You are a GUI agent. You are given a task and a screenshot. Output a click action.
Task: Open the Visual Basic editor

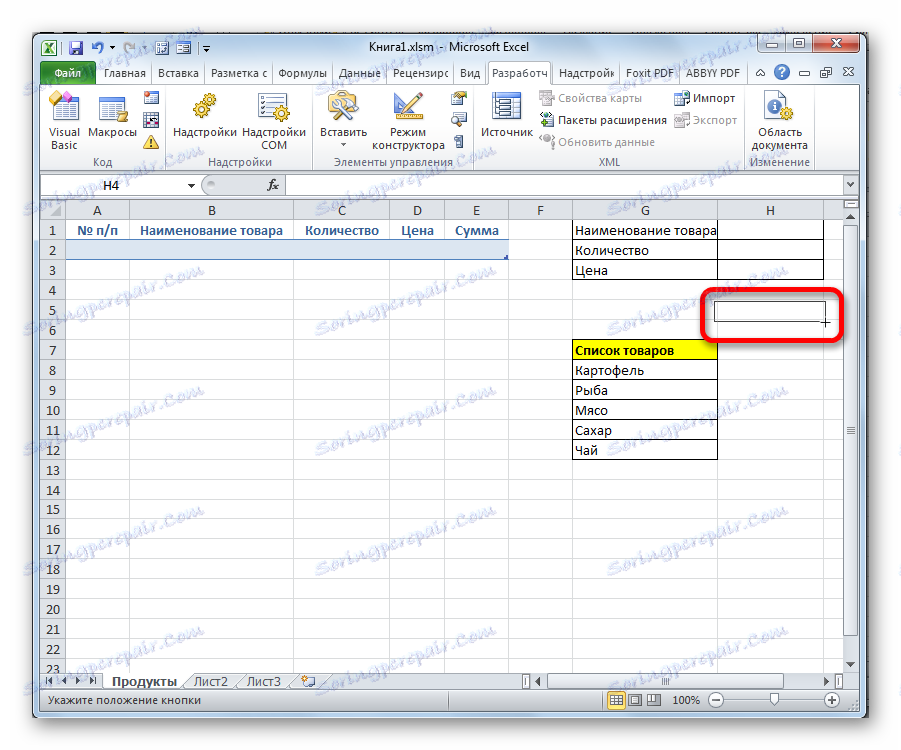[x=64, y=120]
